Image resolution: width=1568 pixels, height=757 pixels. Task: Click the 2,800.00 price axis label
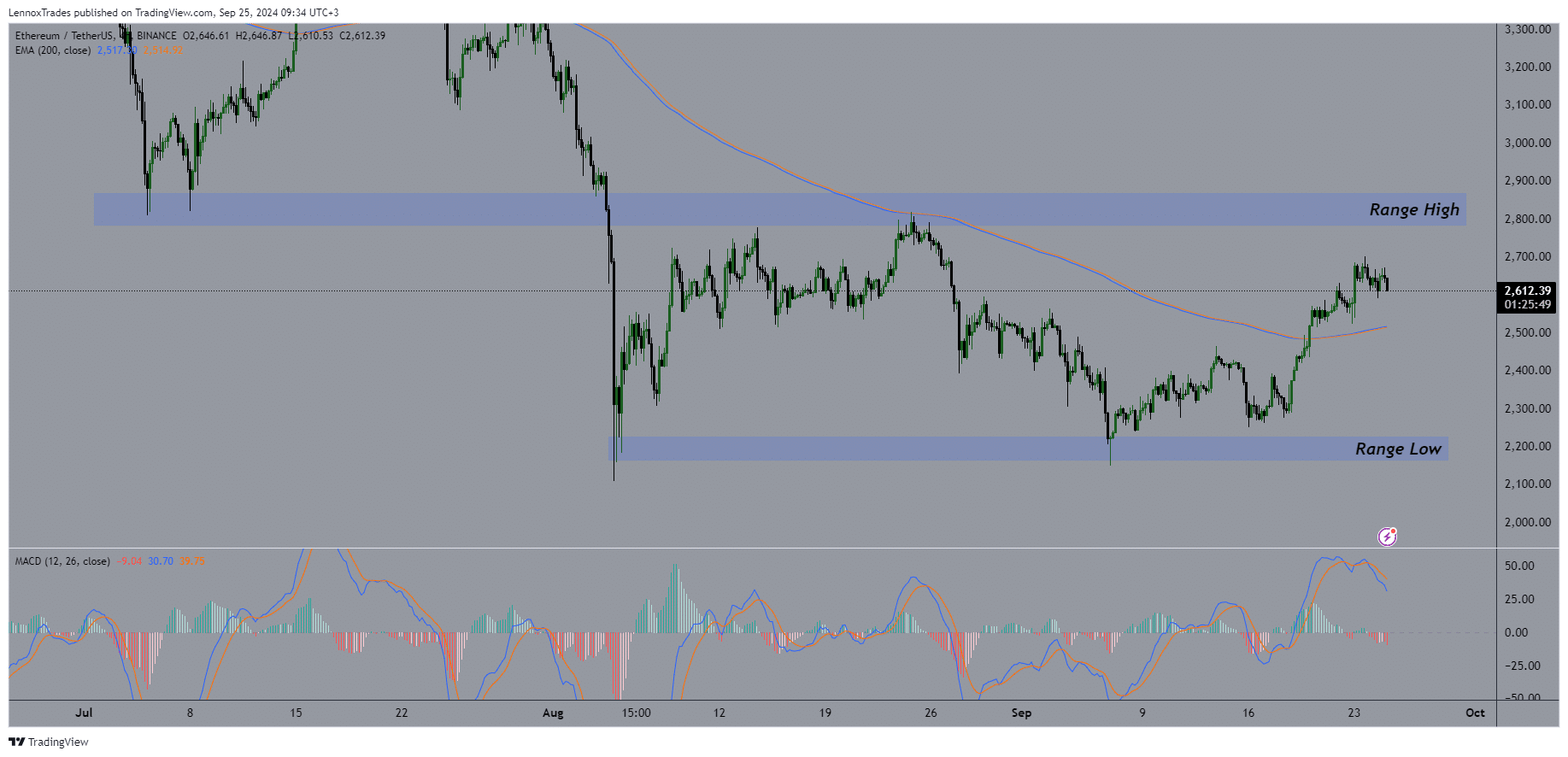pyautogui.click(x=1527, y=219)
